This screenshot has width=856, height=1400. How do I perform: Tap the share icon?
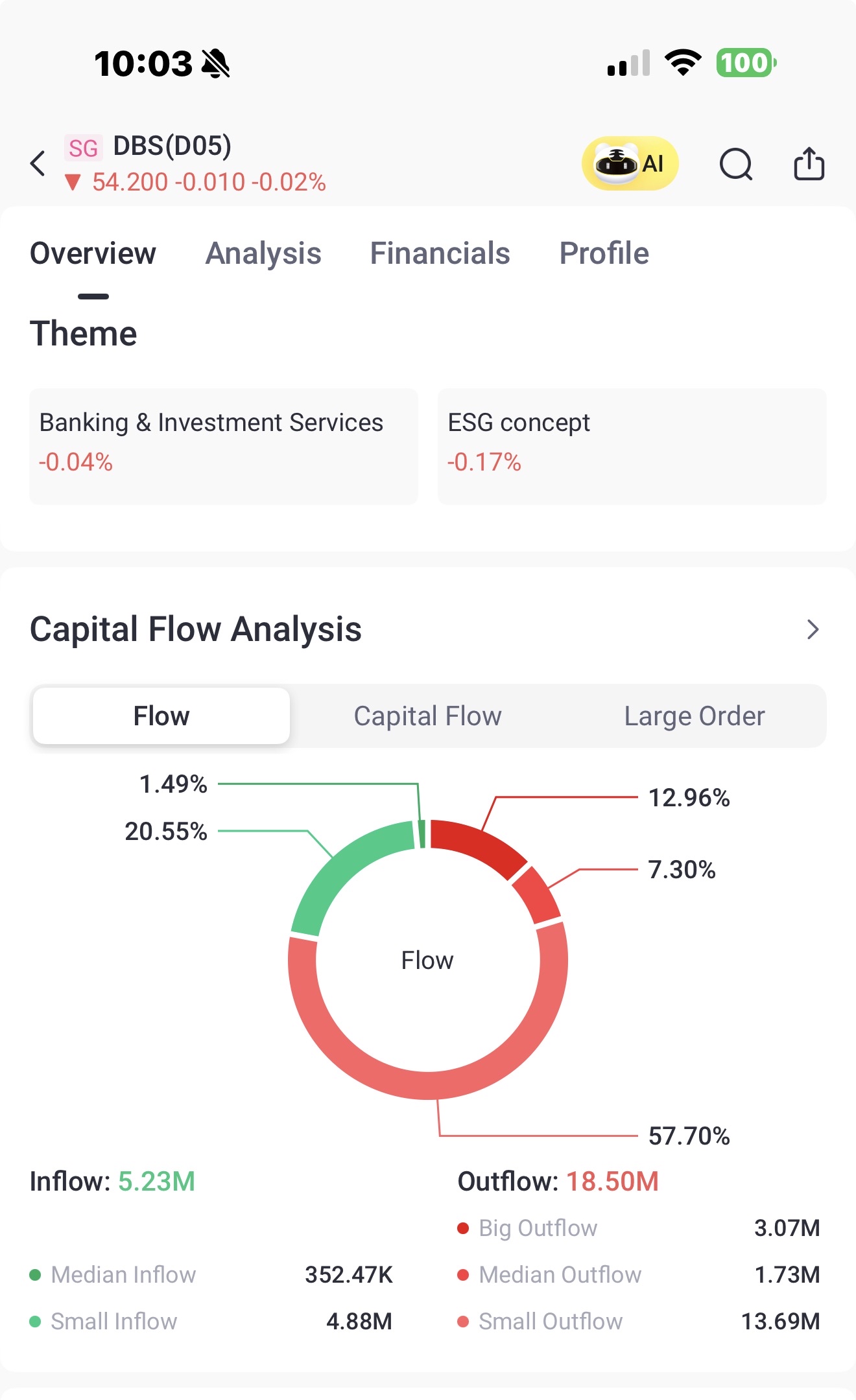[x=809, y=163]
